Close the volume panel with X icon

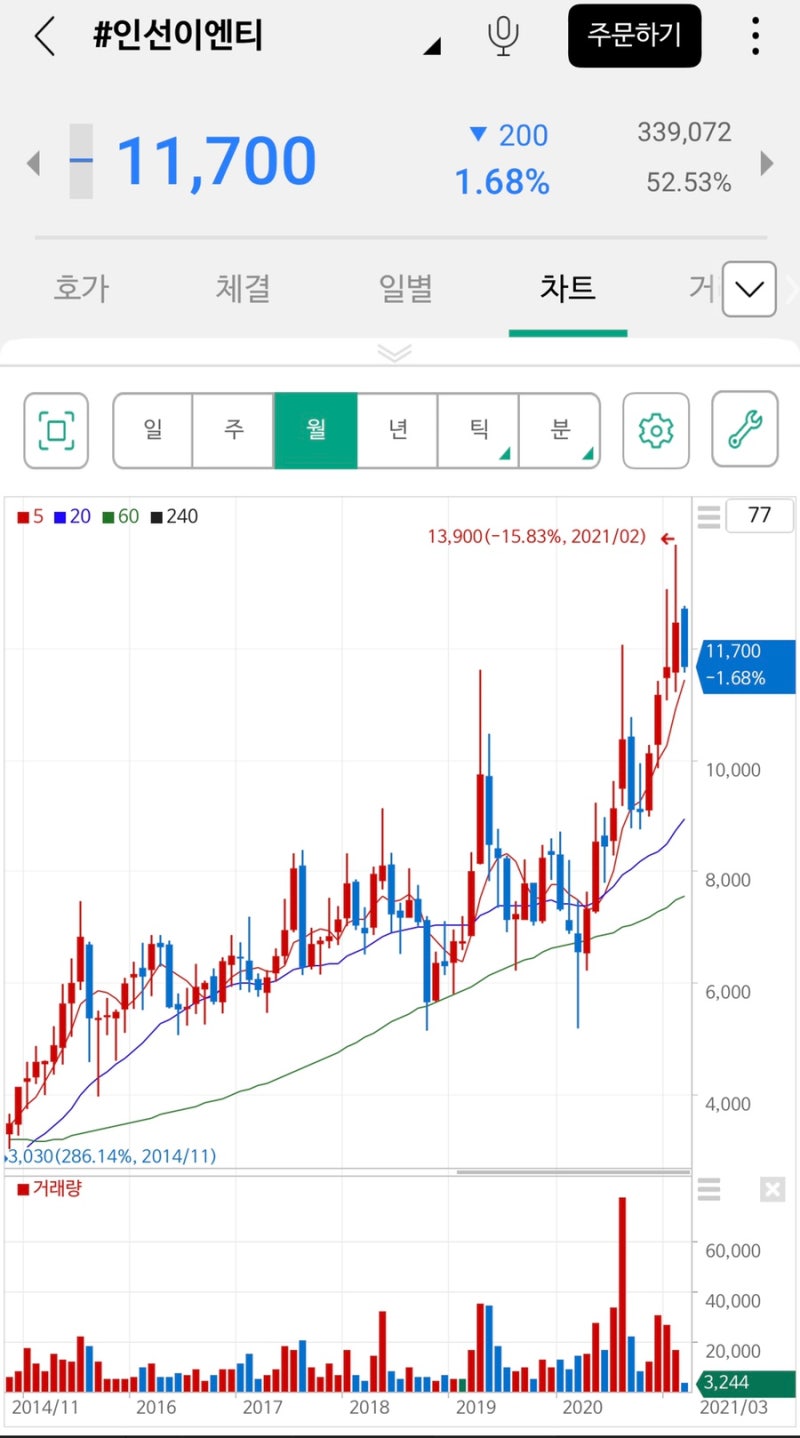[x=772, y=1190]
